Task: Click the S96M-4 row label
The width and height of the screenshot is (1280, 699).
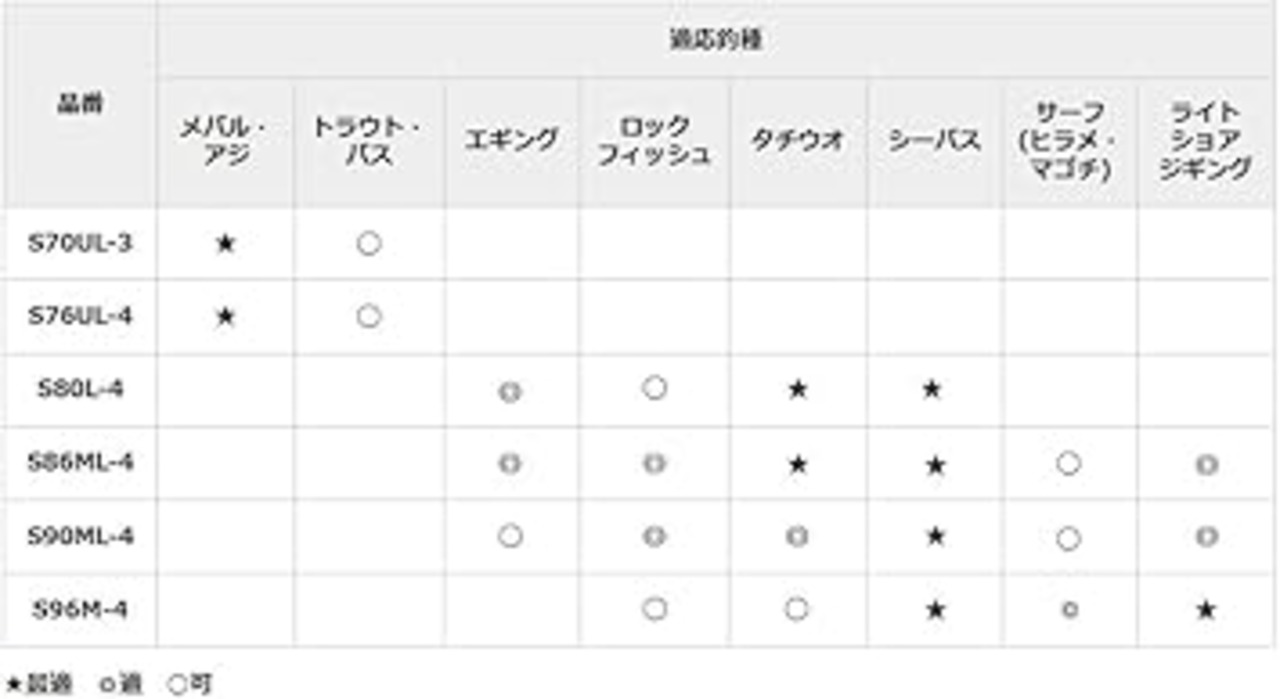Action: (x=79, y=609)
